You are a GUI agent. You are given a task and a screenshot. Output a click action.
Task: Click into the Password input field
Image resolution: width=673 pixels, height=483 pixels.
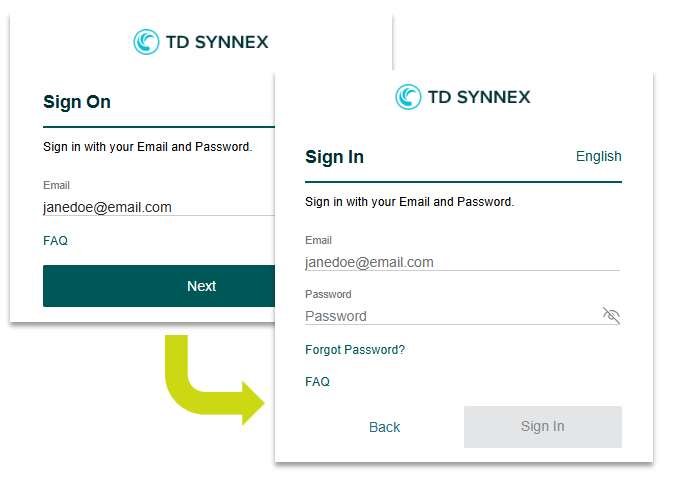point(450,317)
